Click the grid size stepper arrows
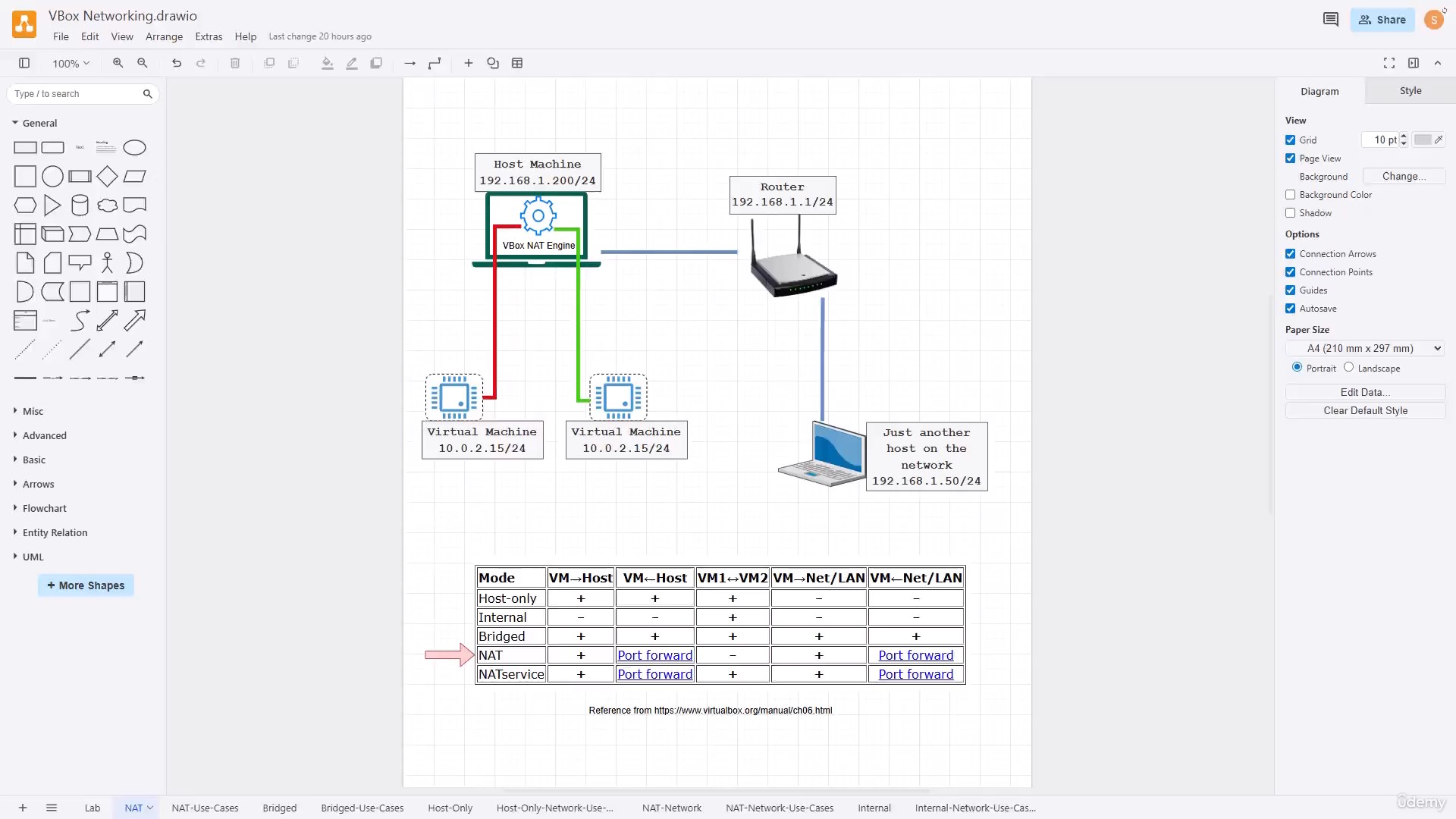Viewport: 1456px width, 819px height. point(1404,140)
